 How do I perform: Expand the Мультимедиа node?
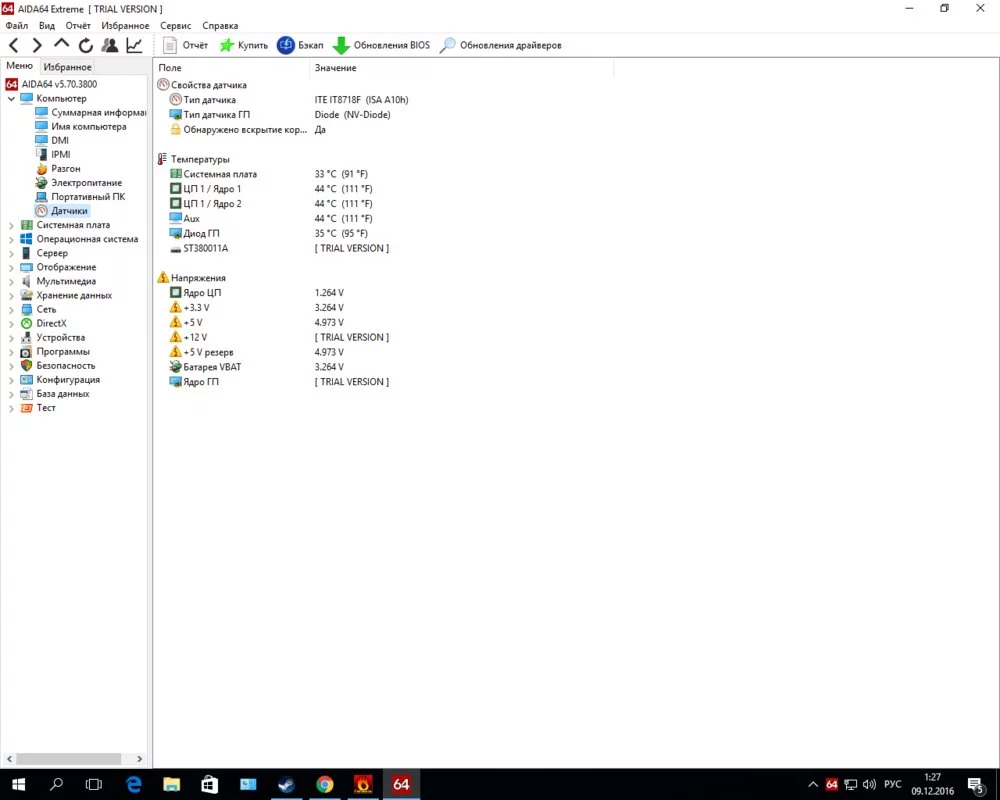(x=11, y=281)
